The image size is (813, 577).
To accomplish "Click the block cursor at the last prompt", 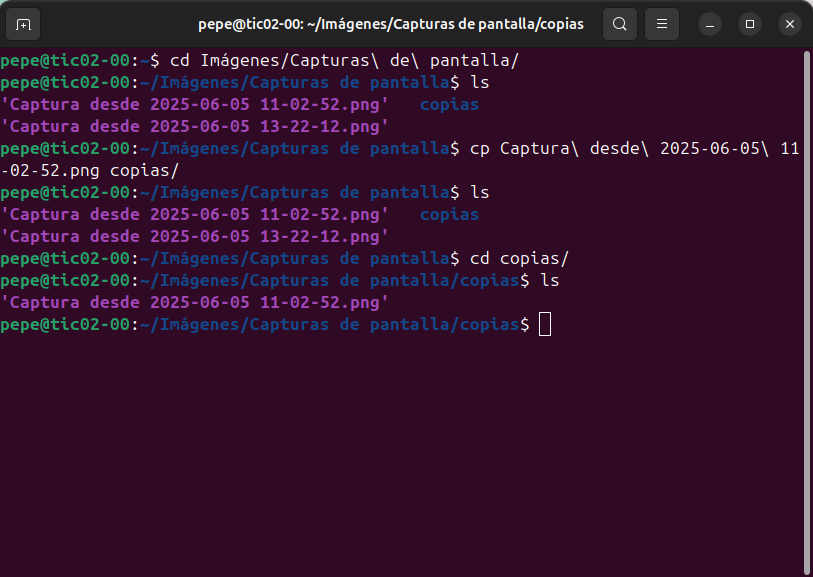I will (x=545, y=324).
